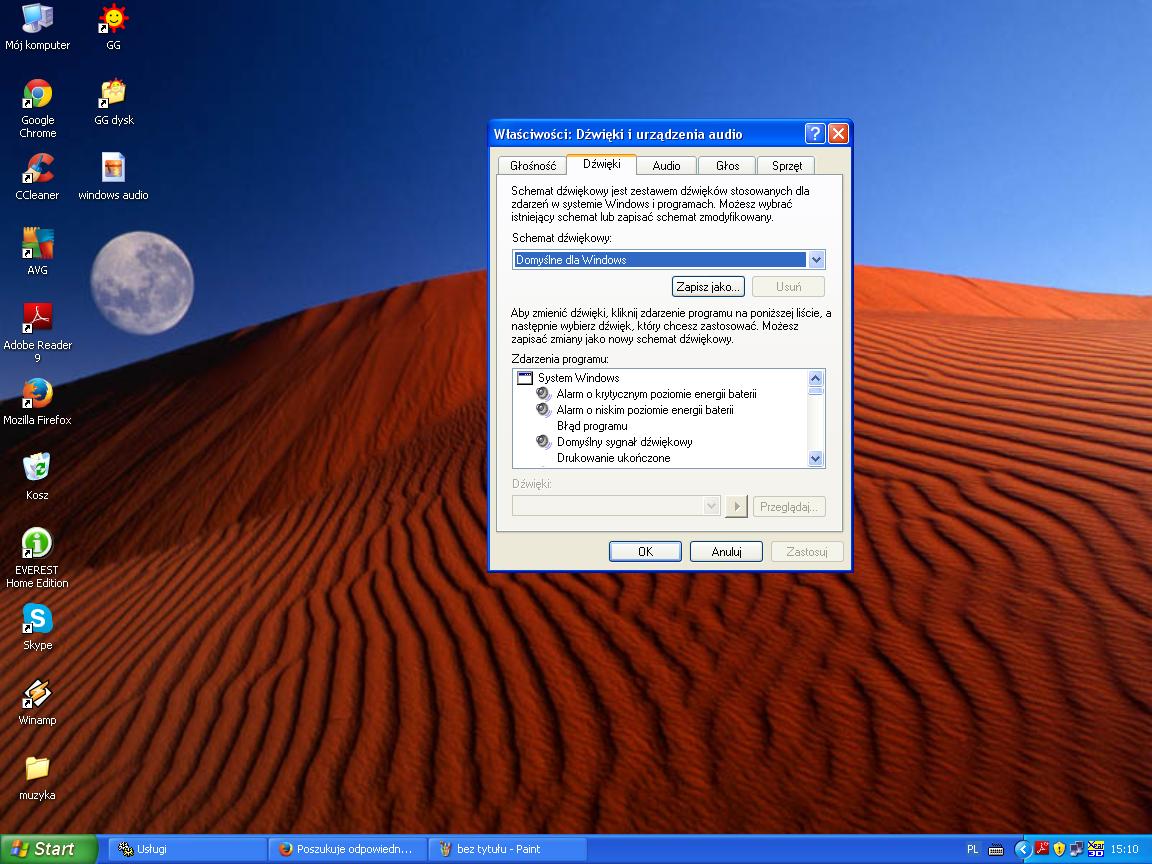This screenshot has width=1152, height=864.
Task: Select System Windows in event list
Action: coord(578,378)
